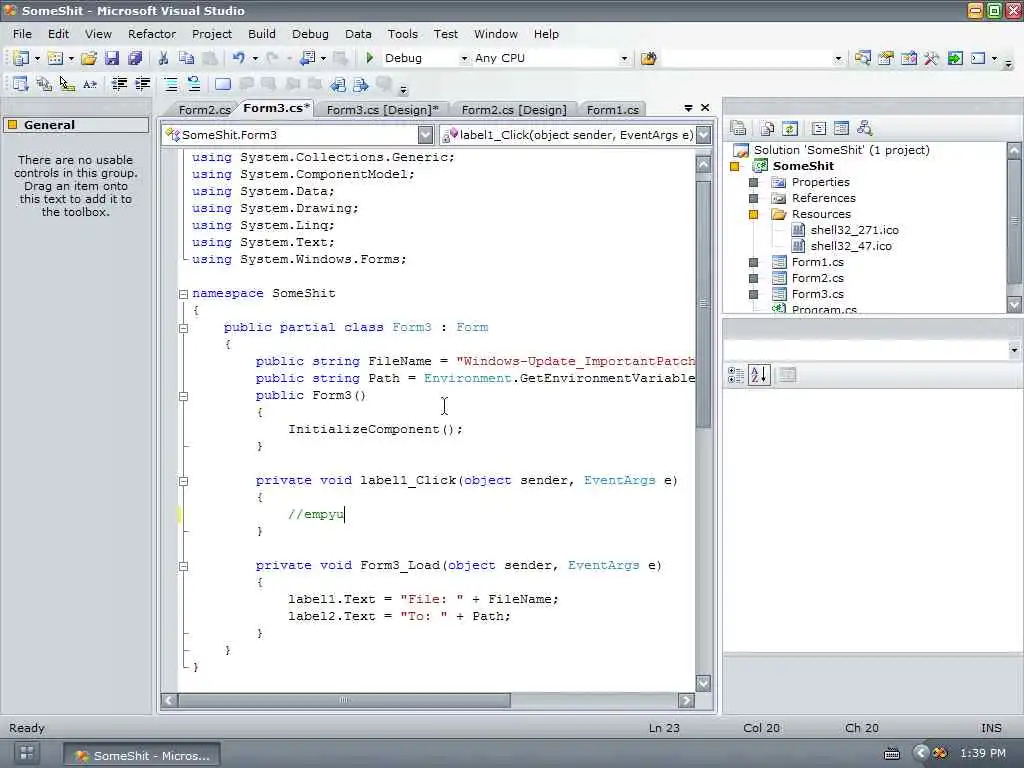Image resolution: width=1024 pixels, height=768 pixels.
Task: Open the Tools menu
Action: (402, 34)
